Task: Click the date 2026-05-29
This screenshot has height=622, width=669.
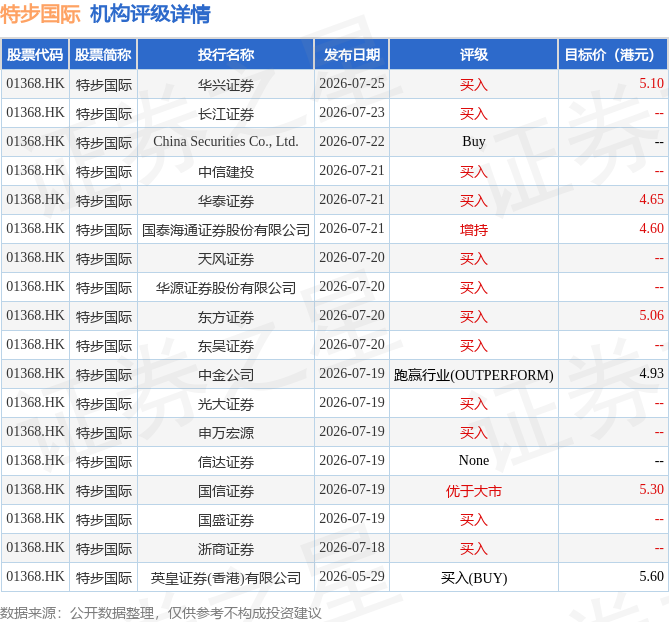Action: 352,577
